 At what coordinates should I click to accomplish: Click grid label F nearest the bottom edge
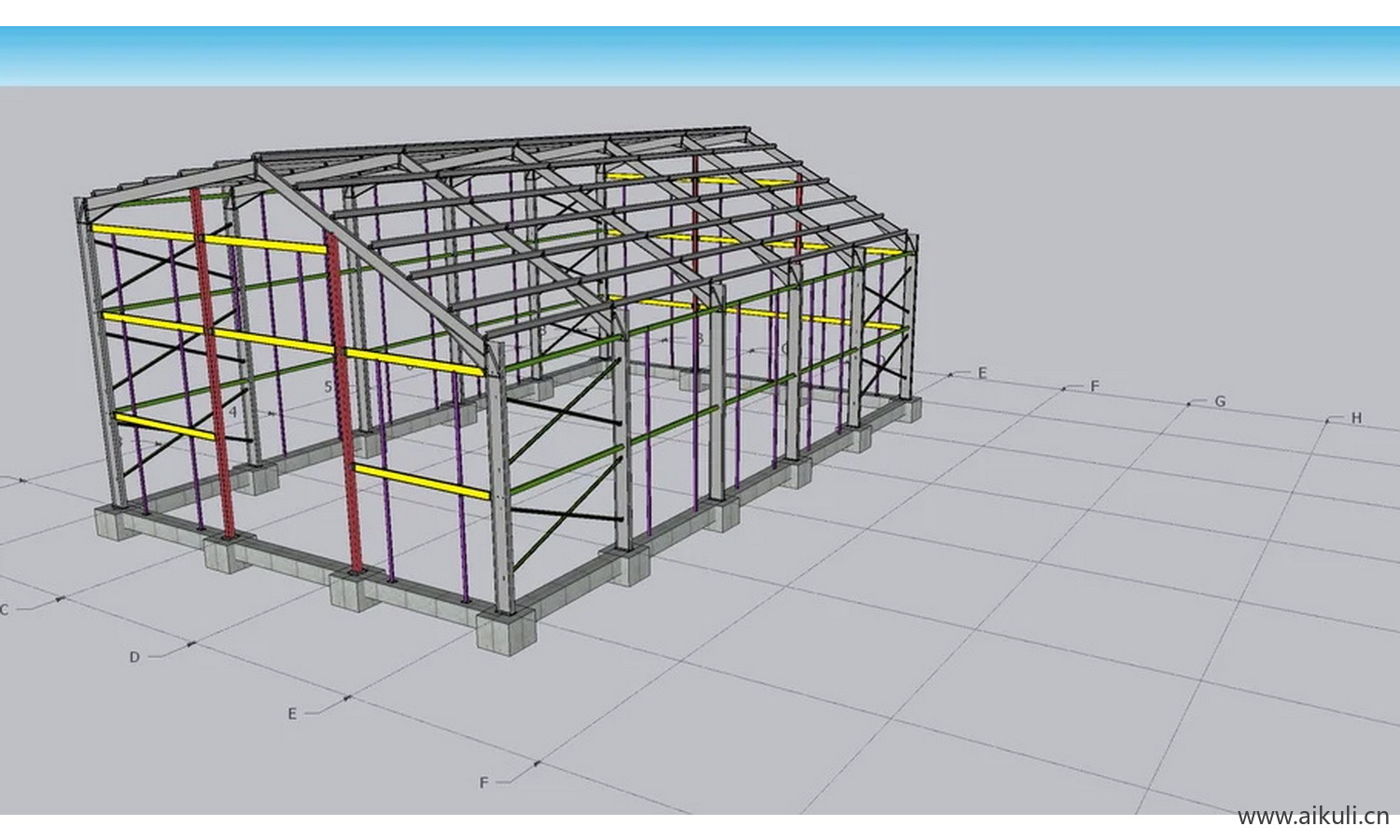pos(483,782)
